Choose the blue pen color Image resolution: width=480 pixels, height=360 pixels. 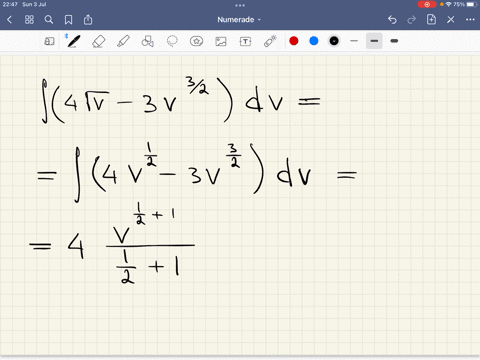(x=314, y=41)
